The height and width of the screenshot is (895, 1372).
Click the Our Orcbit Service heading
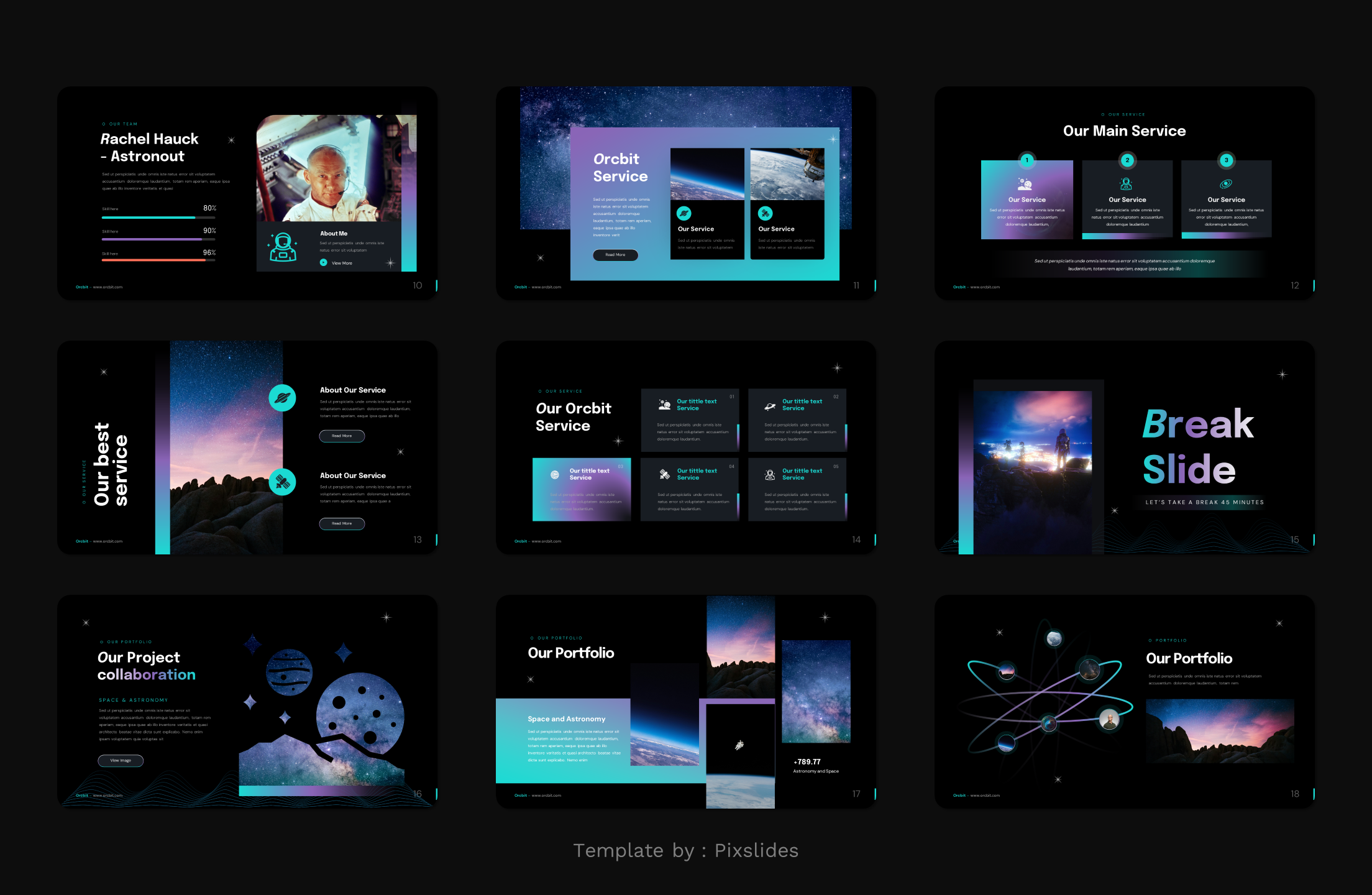click(574, 417)
